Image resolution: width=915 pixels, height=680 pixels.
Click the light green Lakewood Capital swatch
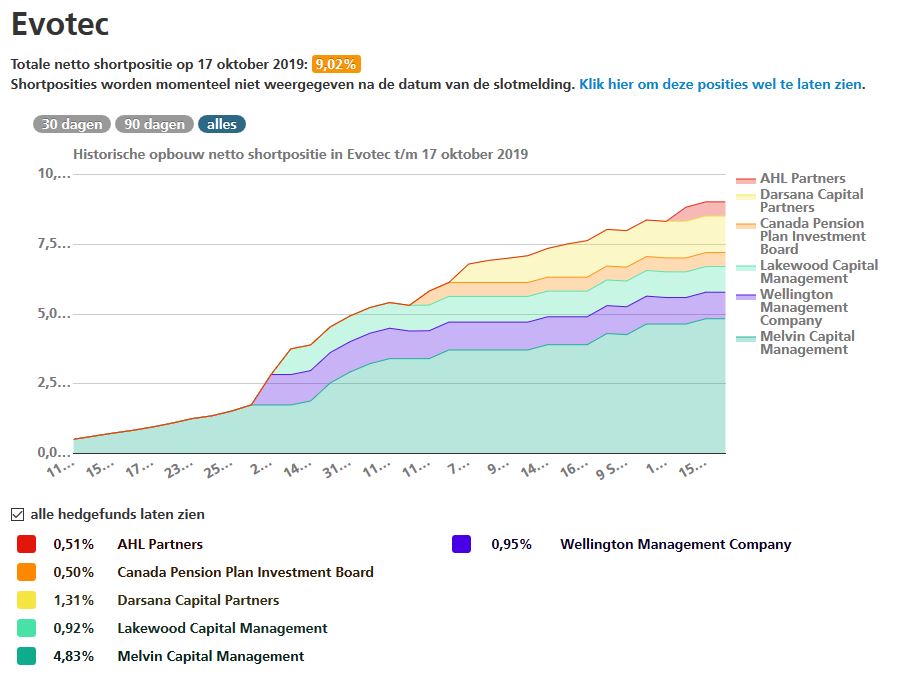click(x=26, y=628)
